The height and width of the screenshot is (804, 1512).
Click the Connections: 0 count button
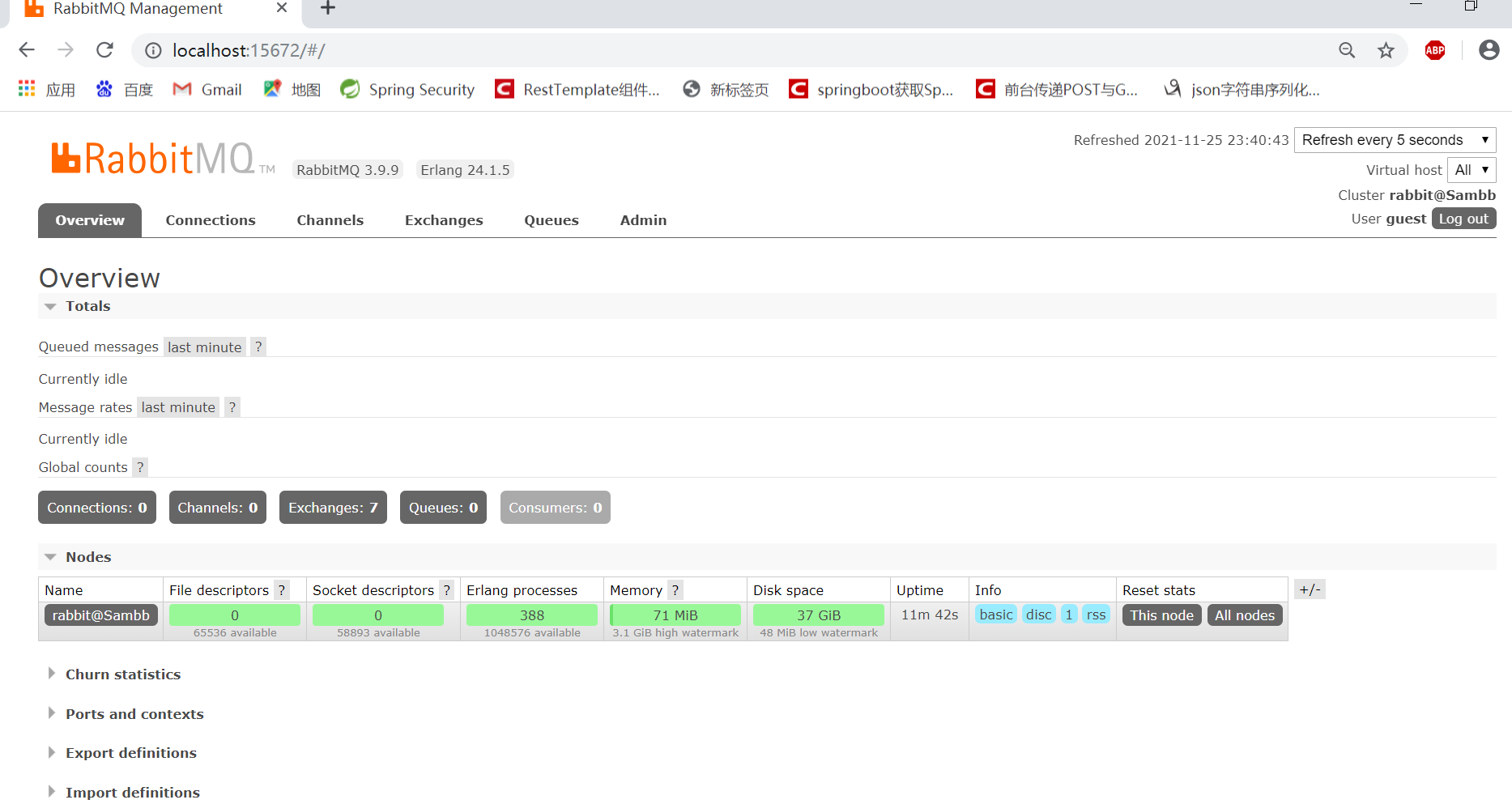click(x=97, y=508)
